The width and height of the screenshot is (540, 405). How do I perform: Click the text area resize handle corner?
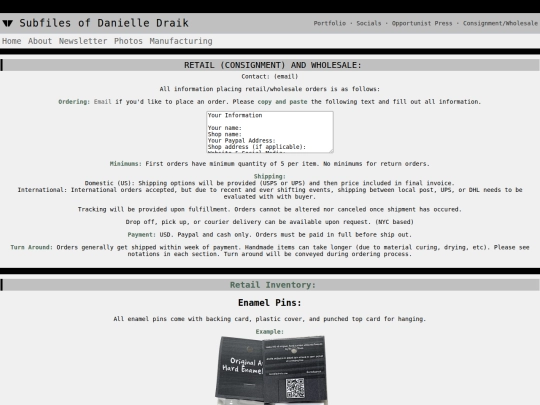[x=331, y=151]
